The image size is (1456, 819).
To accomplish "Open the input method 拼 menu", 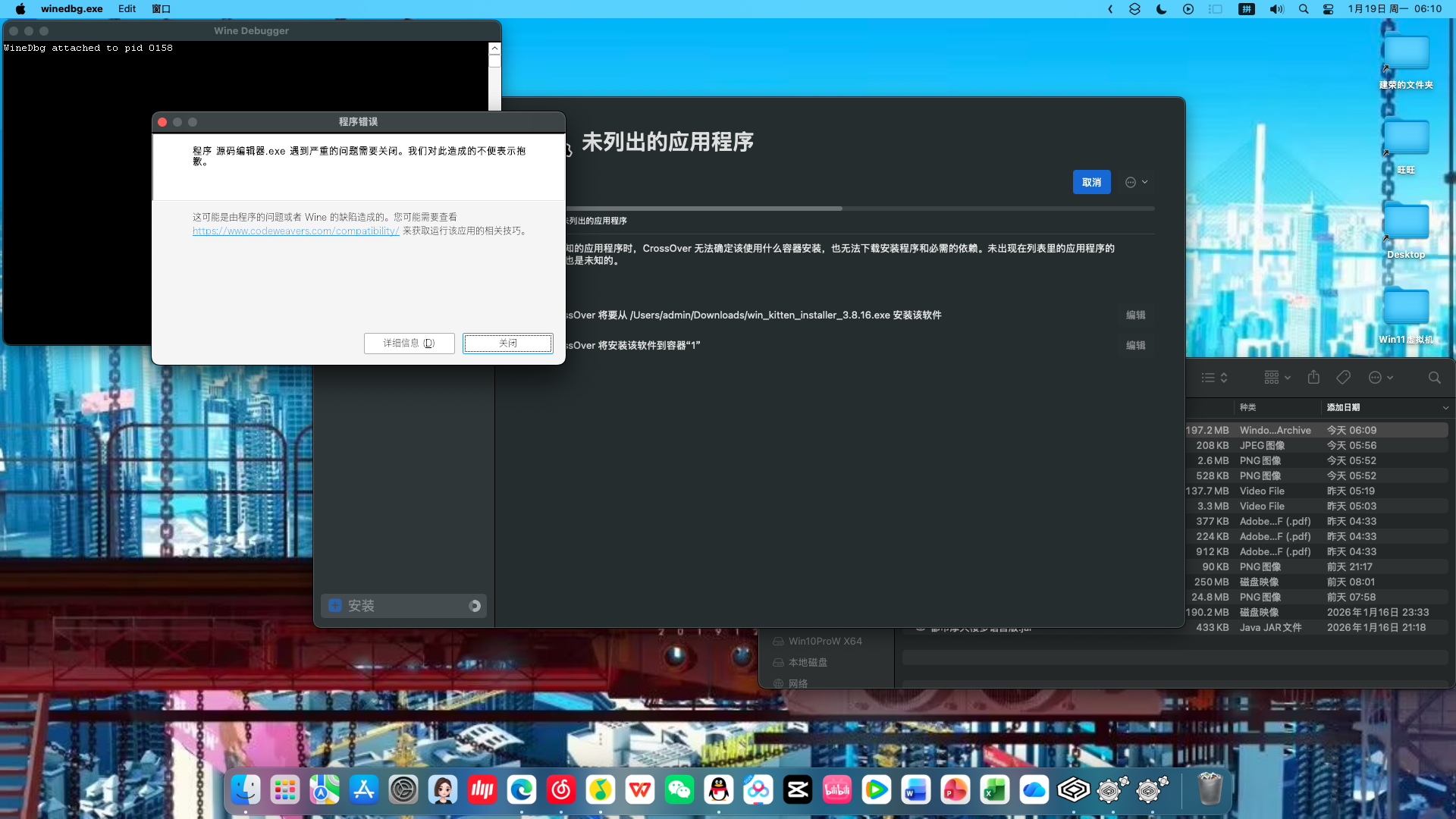I will pyautogui.click(x=1247, y=9).
